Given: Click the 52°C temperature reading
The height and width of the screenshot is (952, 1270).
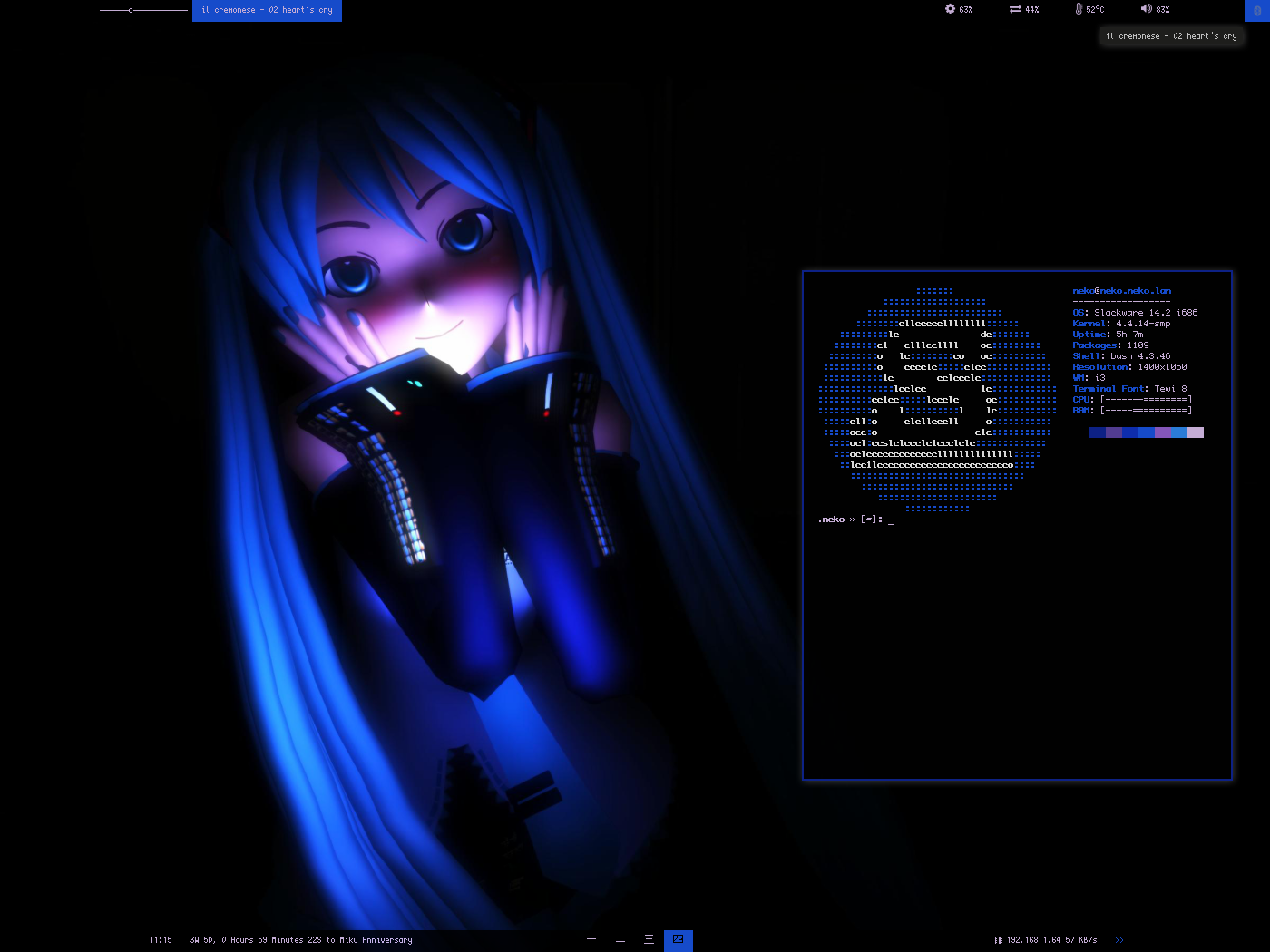Looking at the screenshot, I should coord(1095,10).
